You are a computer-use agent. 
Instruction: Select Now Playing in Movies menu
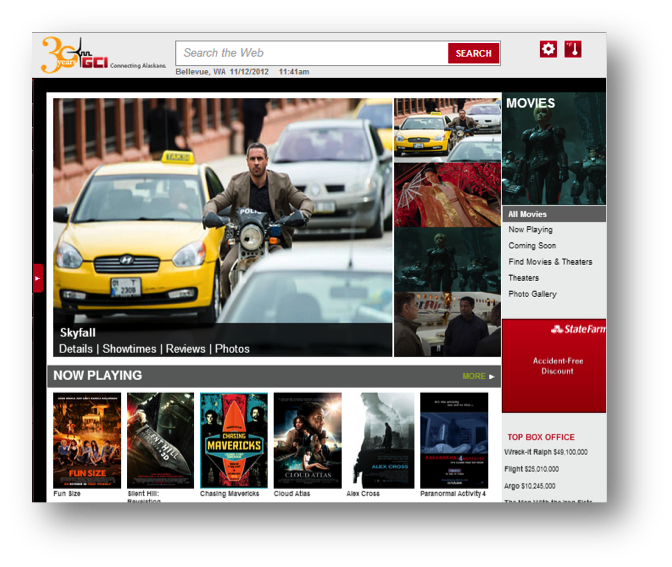531,230
